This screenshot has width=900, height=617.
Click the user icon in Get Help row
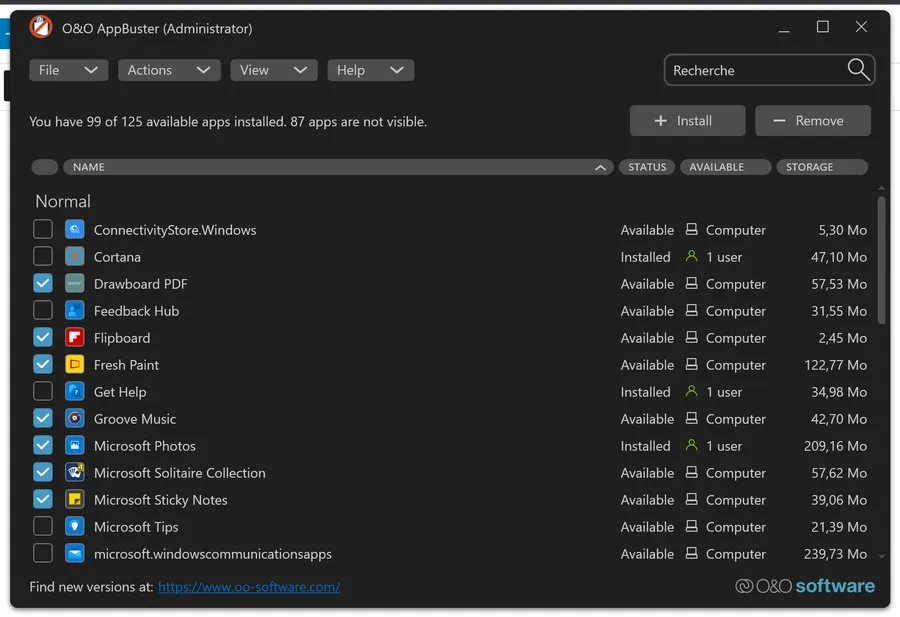pyautogui.click(x=692, y=391)
